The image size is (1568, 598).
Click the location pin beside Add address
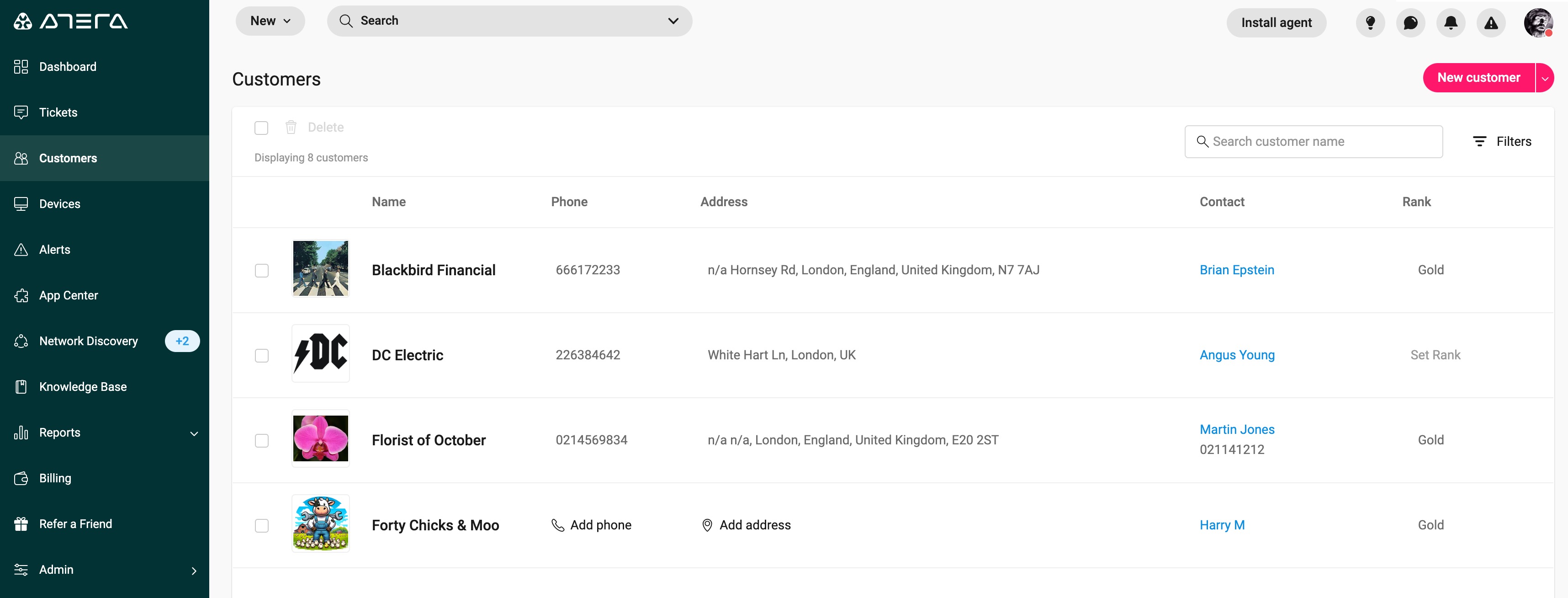[x=707, y=525]
